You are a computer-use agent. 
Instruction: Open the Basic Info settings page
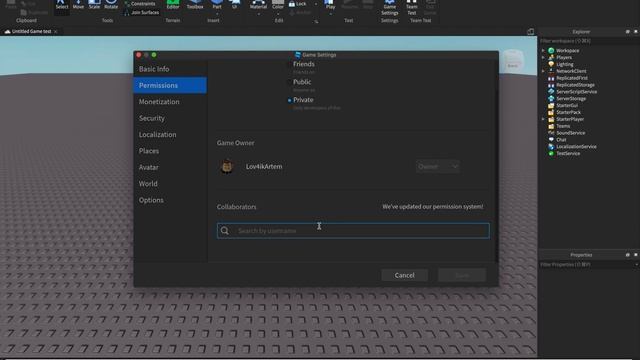(x=170, y=69)
